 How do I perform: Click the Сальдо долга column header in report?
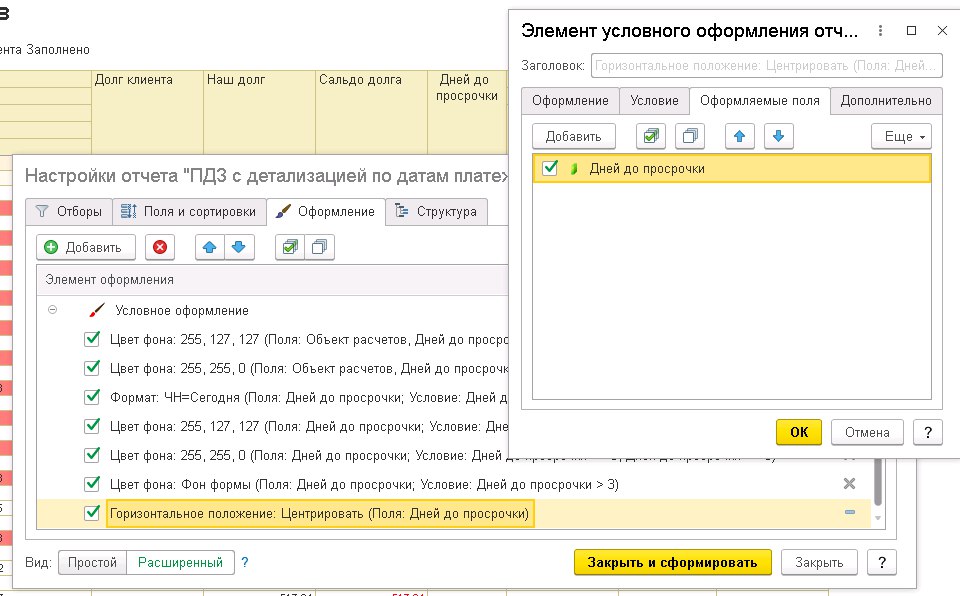[x=372, y=111]
